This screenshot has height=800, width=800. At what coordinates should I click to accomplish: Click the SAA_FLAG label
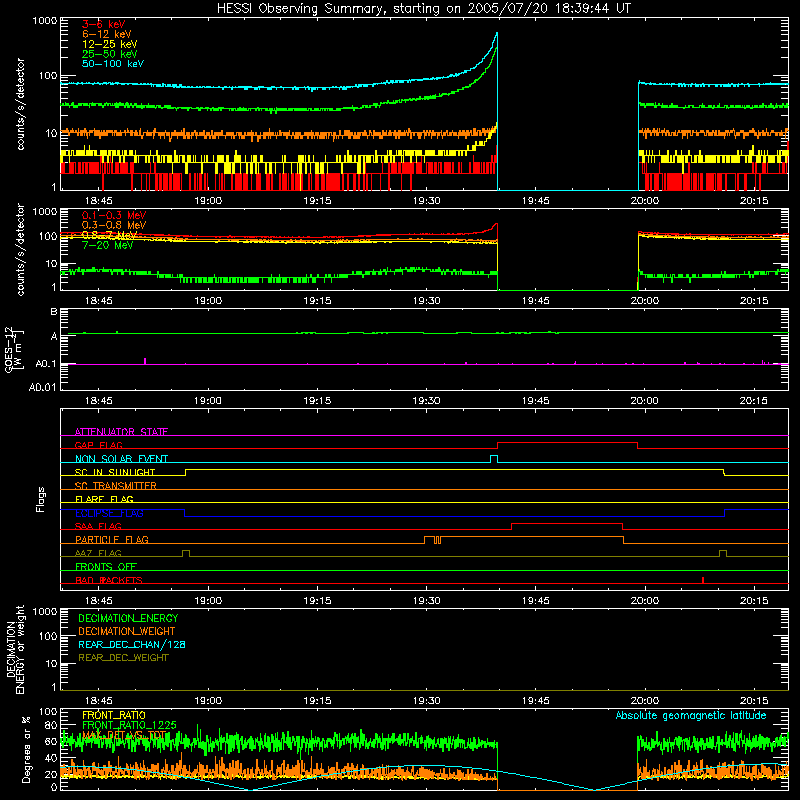pos(98,526)
